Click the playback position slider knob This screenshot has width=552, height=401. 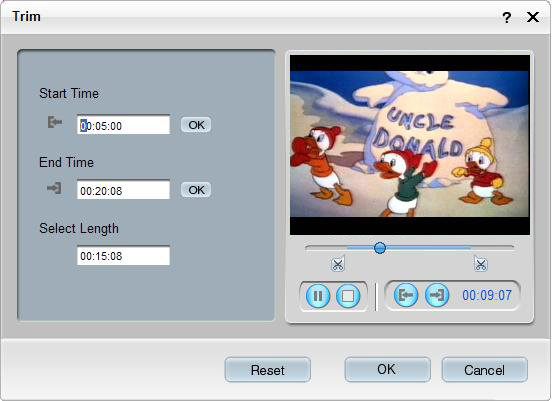click(380, 248)
